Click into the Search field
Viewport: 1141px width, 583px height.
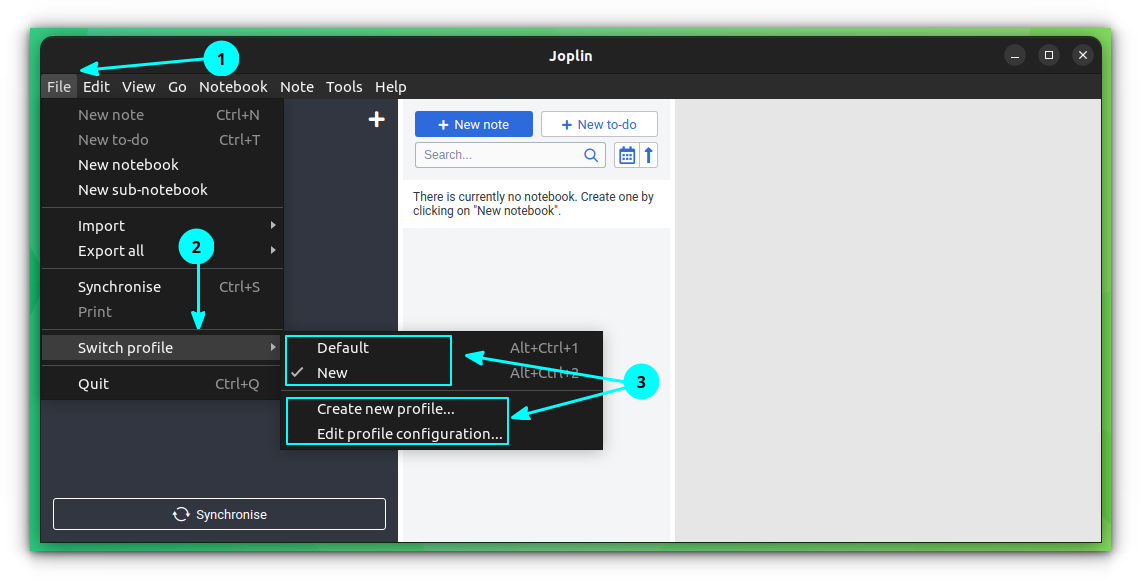[x=498, y=155]
